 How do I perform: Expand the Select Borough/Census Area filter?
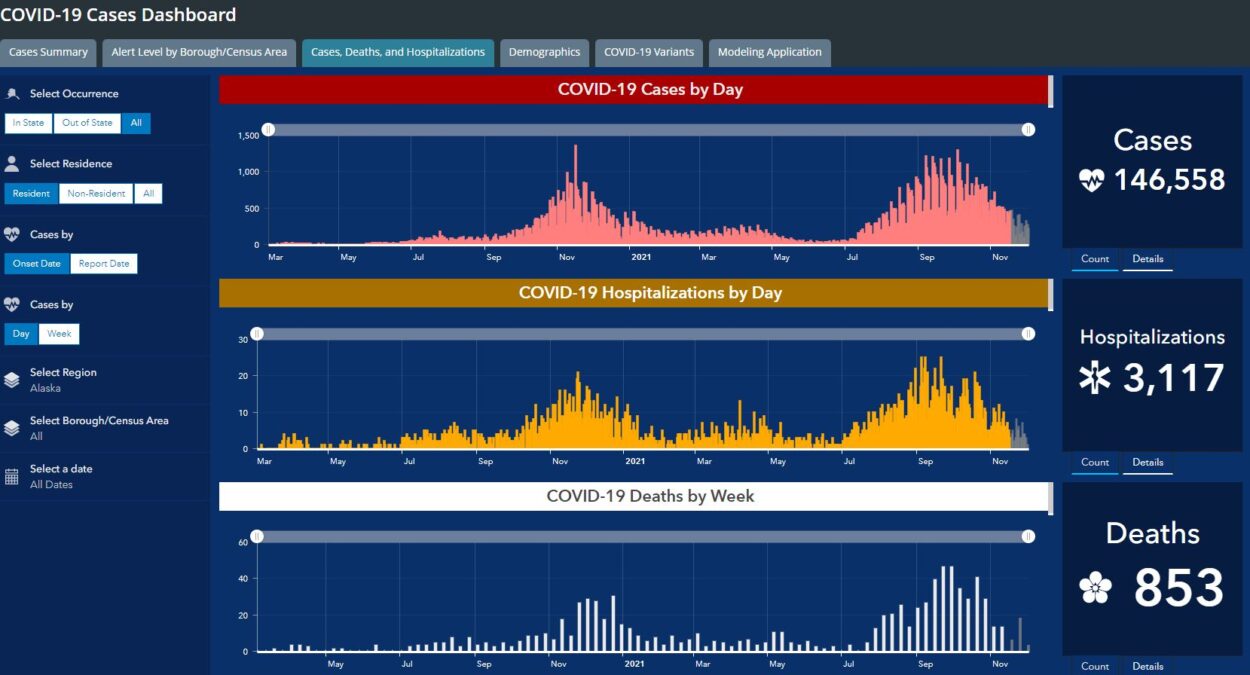(98, 428)
